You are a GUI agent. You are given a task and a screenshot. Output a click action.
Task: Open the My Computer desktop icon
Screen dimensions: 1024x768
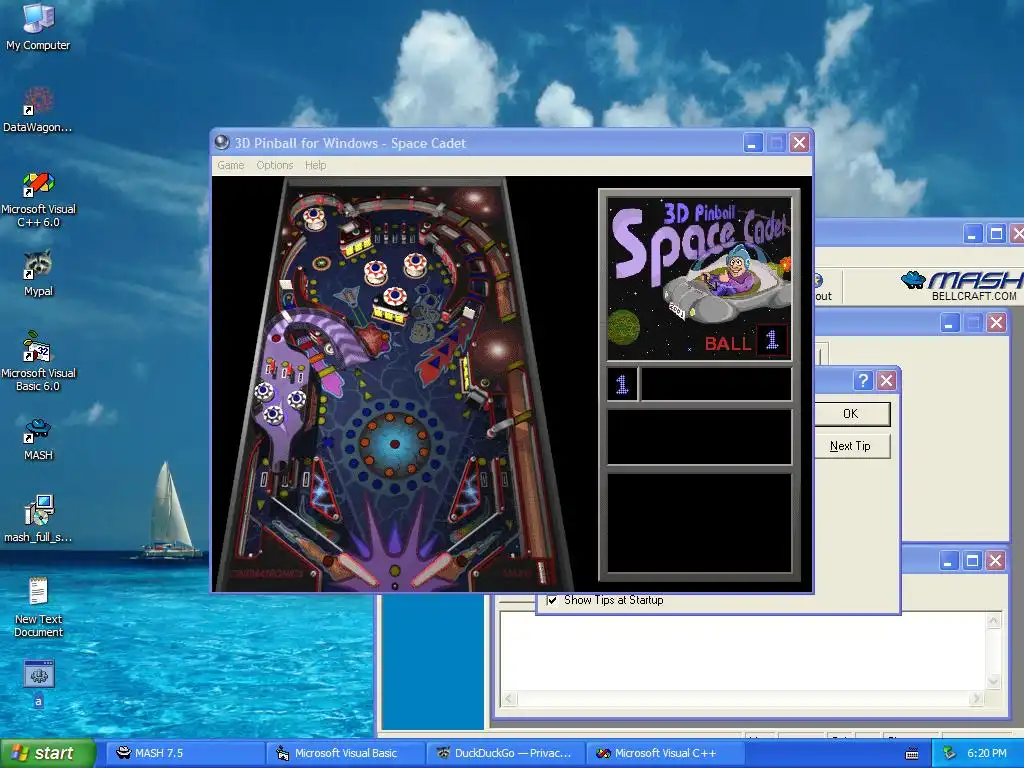pyautogui.click(x=38, y=26)
